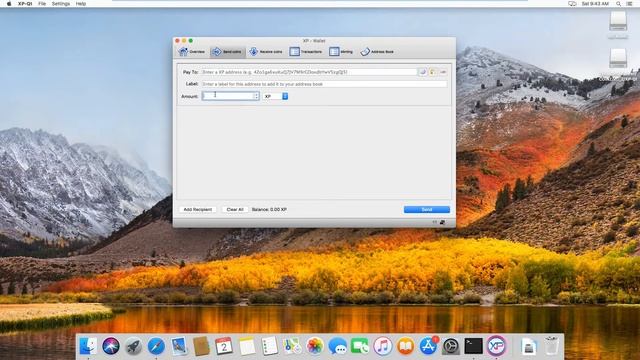The width and height of the screenshot is (640, 360).
Task: Open App Store from the Dock
Action: [x=428, y=346]
